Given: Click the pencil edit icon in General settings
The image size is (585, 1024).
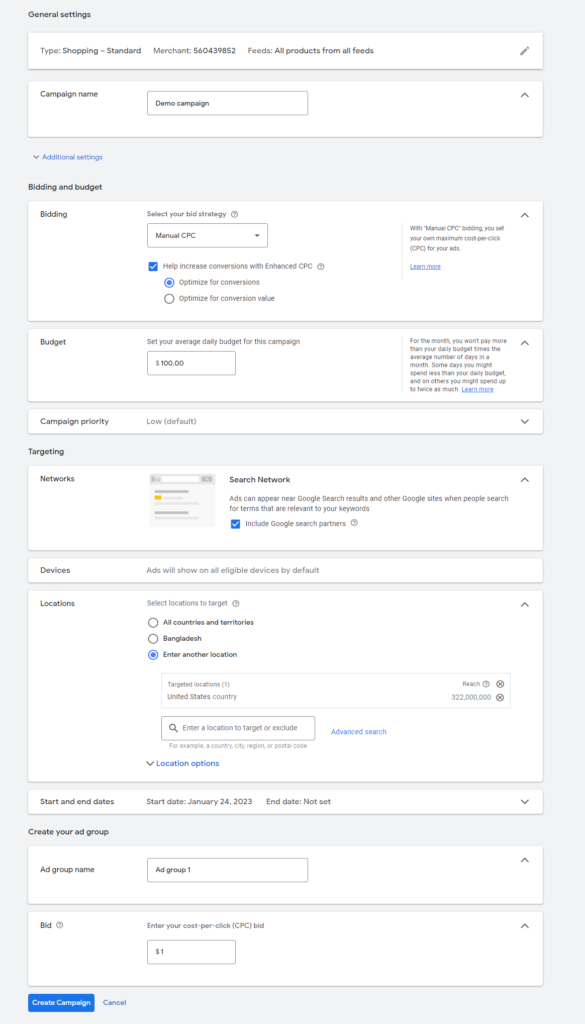Looking at the screenshot, I should click(x=524, y=51).
